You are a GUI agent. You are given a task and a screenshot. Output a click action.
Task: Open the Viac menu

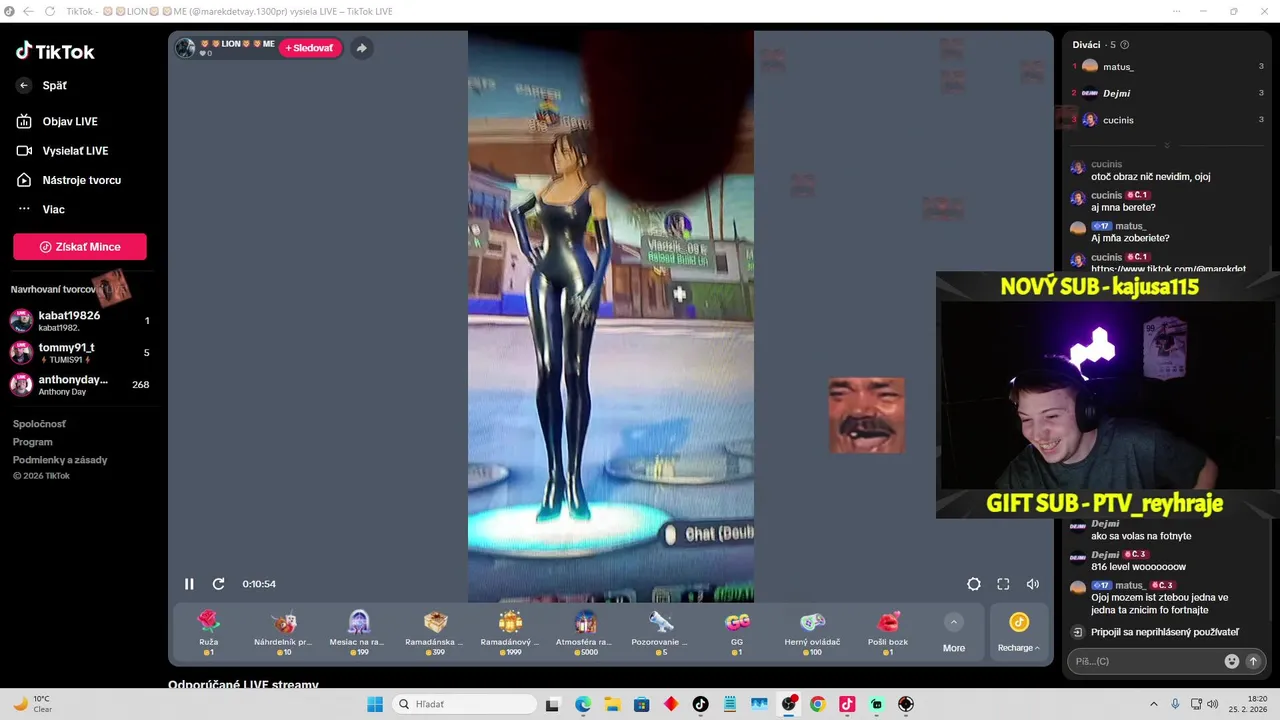click(41, 209)
